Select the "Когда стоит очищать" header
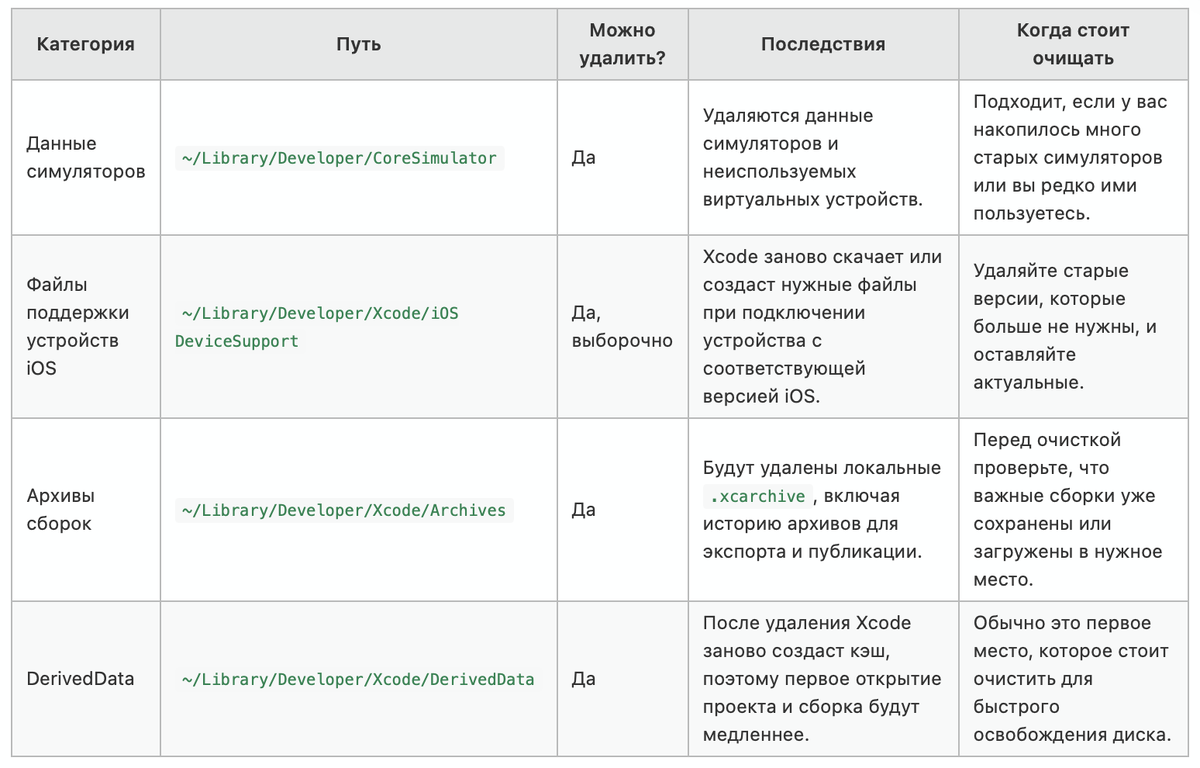This screenshot has height=768, width=1200. [x=1072, y=44]
